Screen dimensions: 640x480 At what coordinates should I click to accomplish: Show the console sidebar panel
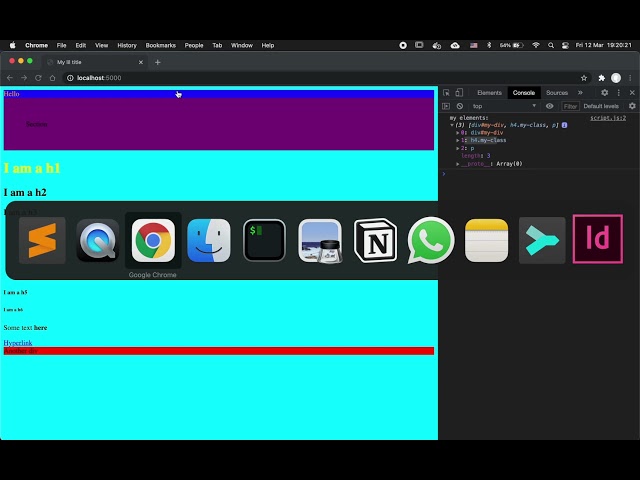[x=446, y=106]
